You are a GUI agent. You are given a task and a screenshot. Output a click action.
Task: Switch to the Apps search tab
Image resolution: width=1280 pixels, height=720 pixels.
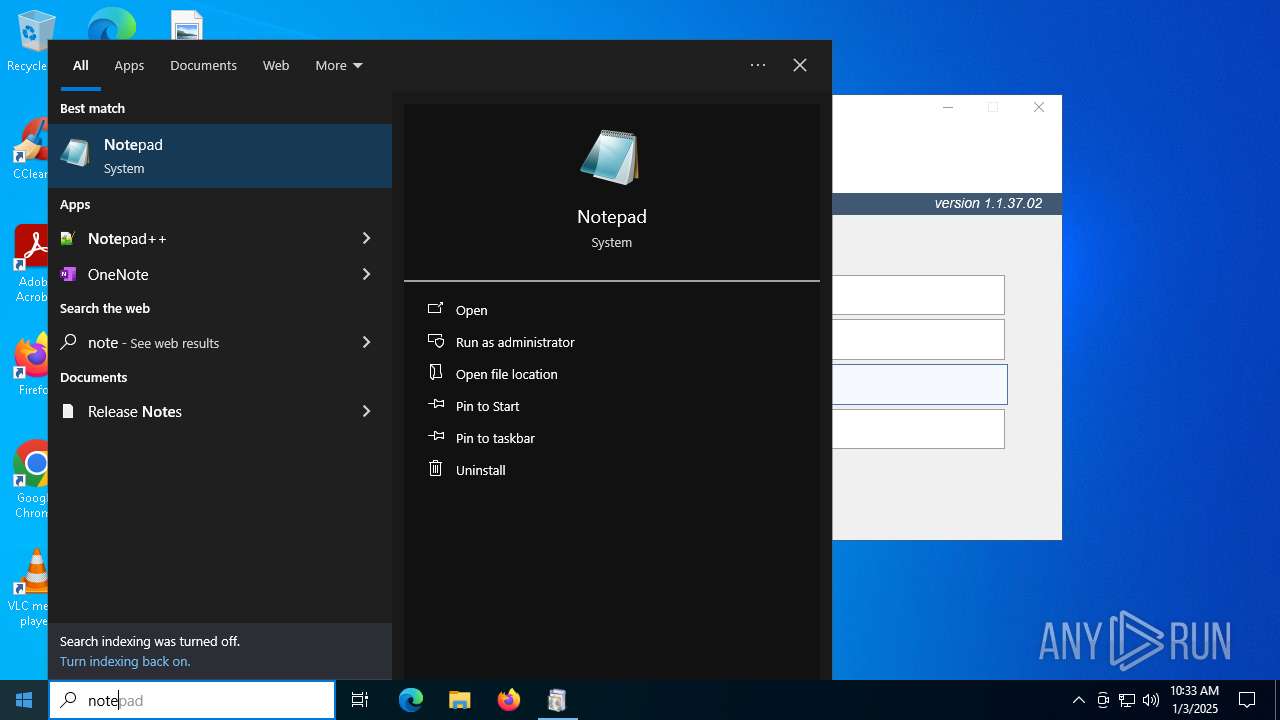[x=129, y=65]
